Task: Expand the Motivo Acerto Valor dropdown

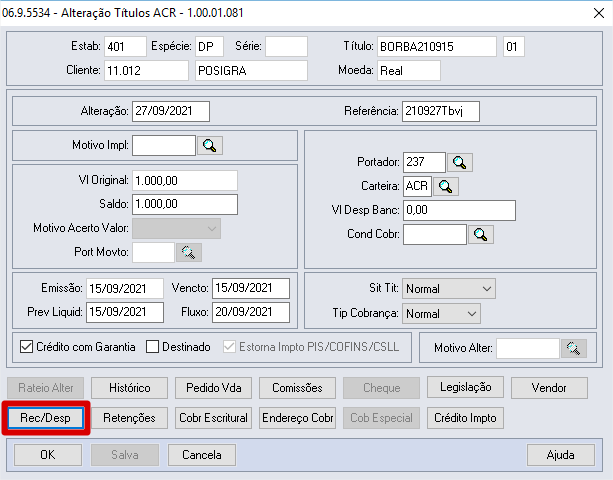Action: (x=176, y=229)
